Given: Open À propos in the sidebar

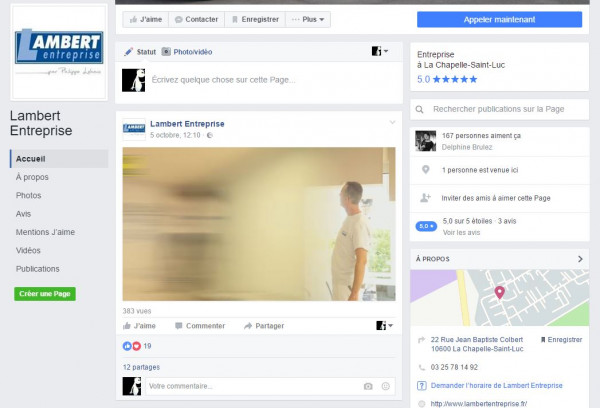Looking at the screenshot, I should [x=32, y=177].
